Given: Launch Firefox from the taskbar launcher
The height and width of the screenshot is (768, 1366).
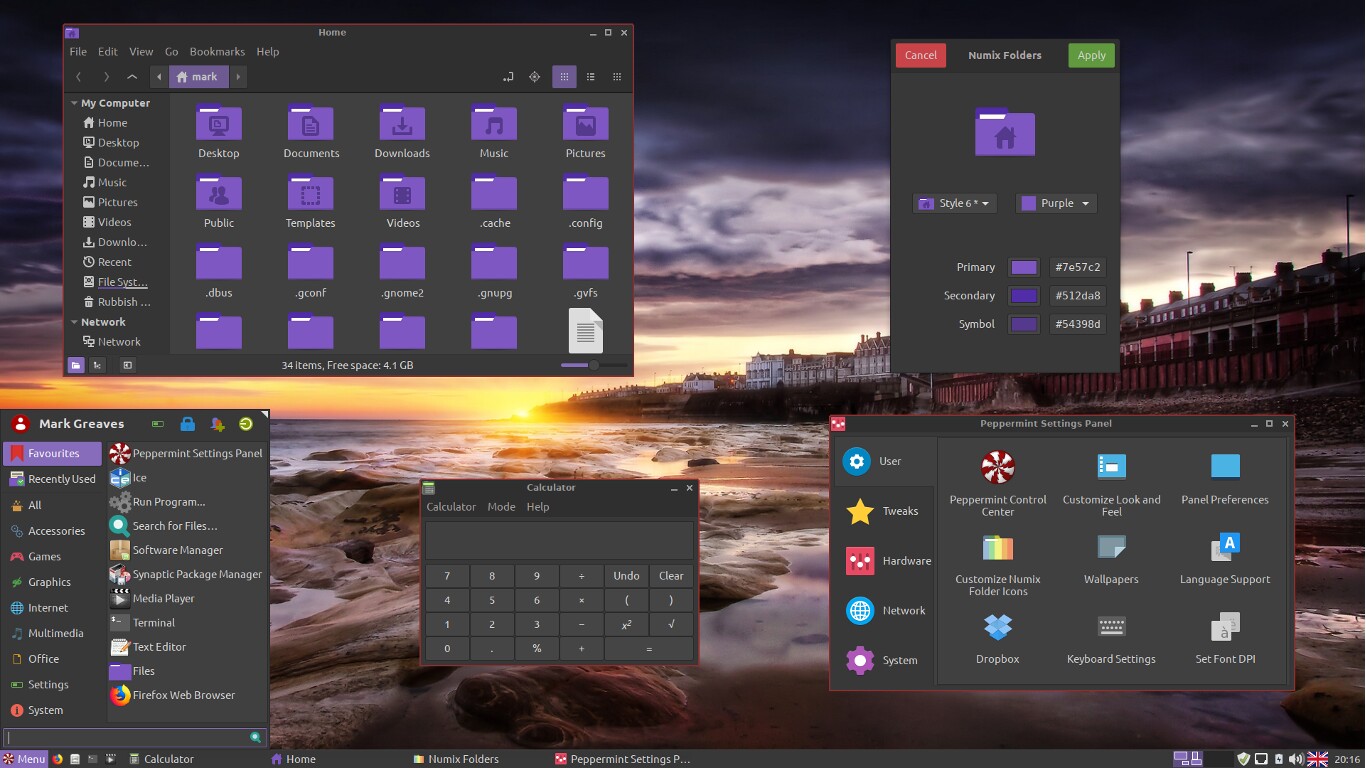Looking at the screenshot, I should (57, 759).
